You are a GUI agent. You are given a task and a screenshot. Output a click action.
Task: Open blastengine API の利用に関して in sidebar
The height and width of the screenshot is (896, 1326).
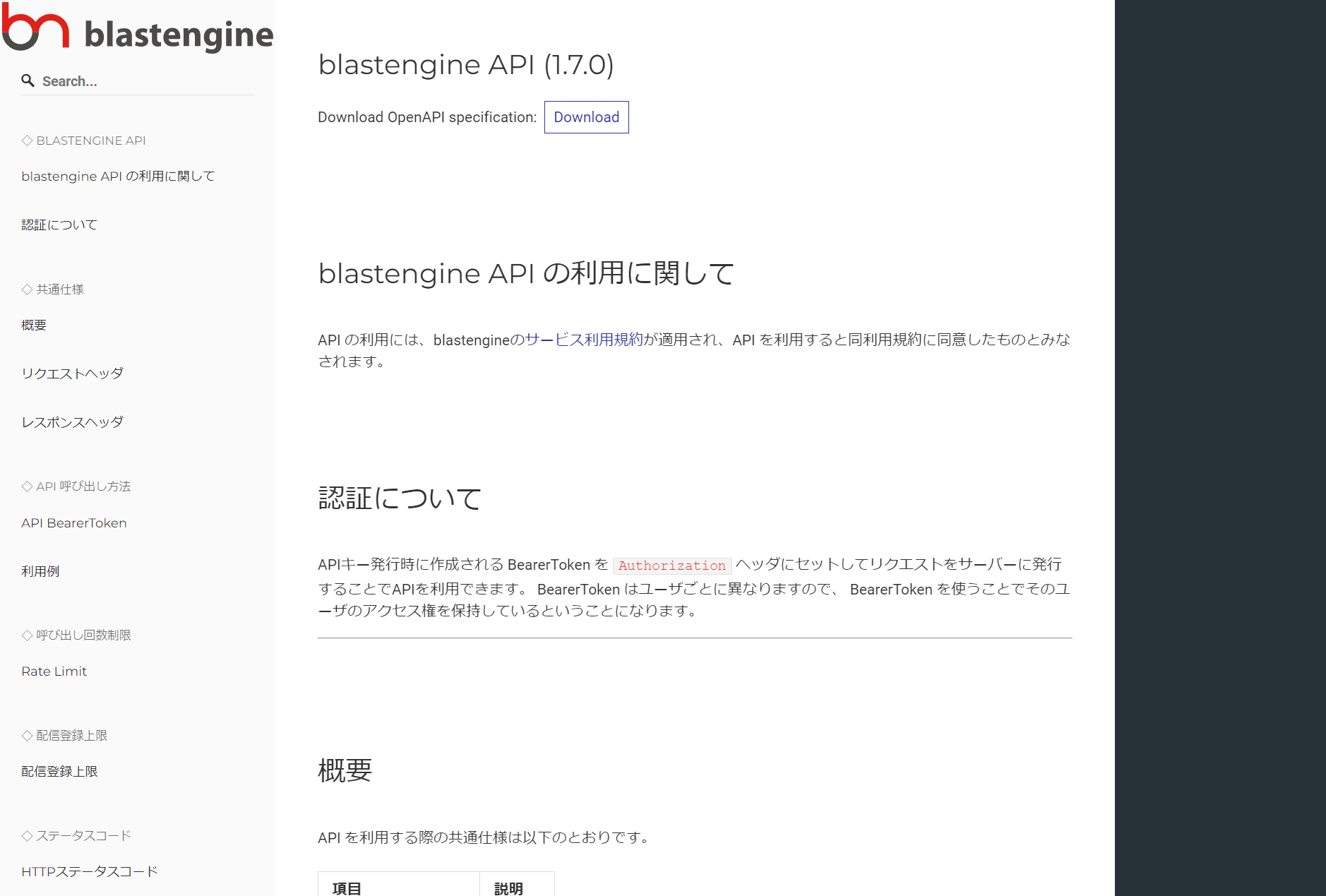coord(118,176)
